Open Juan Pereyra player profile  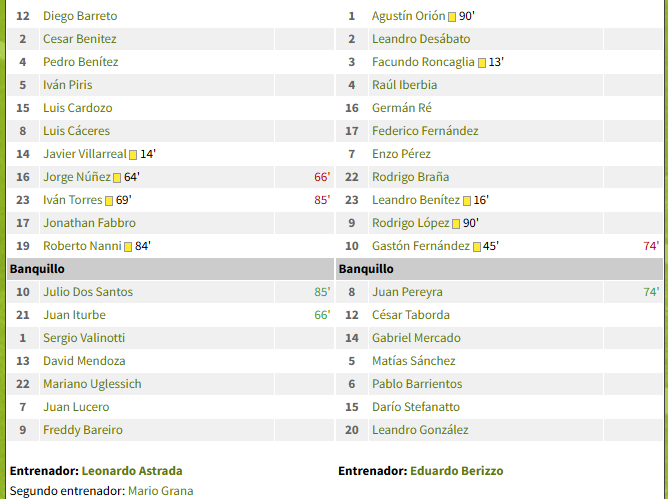coord(407,292)
